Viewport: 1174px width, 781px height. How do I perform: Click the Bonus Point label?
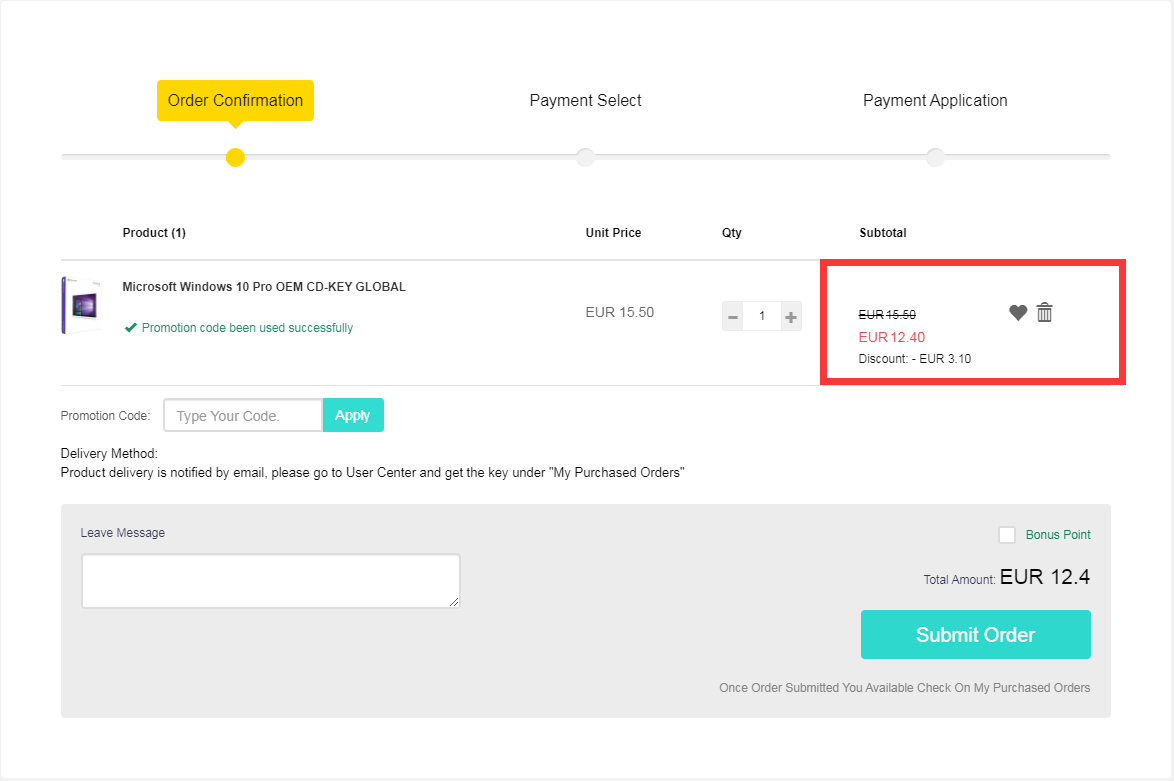[1058, 535]
